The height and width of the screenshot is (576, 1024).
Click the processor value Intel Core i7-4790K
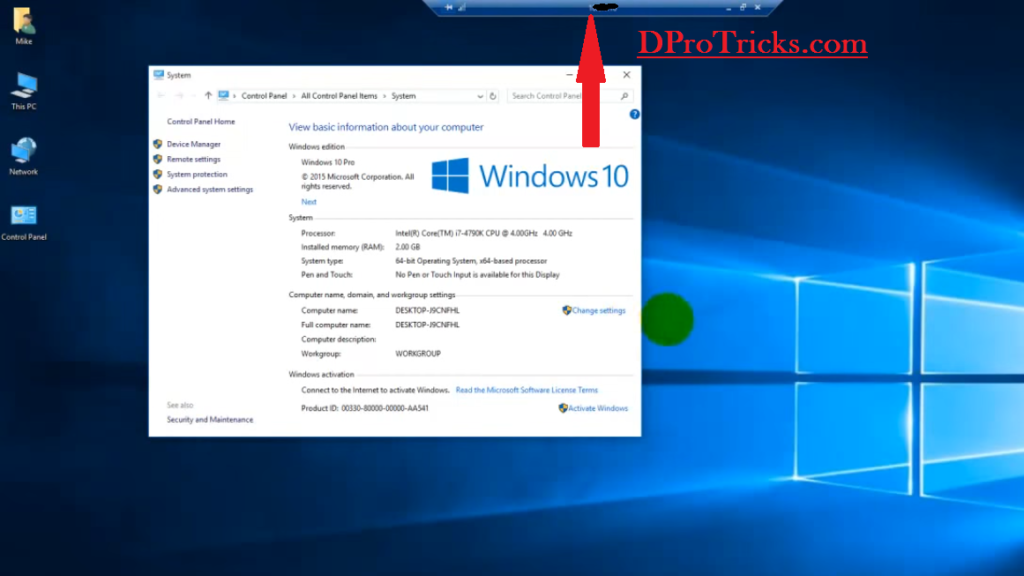pyautogui.click(x=483, y=233)
